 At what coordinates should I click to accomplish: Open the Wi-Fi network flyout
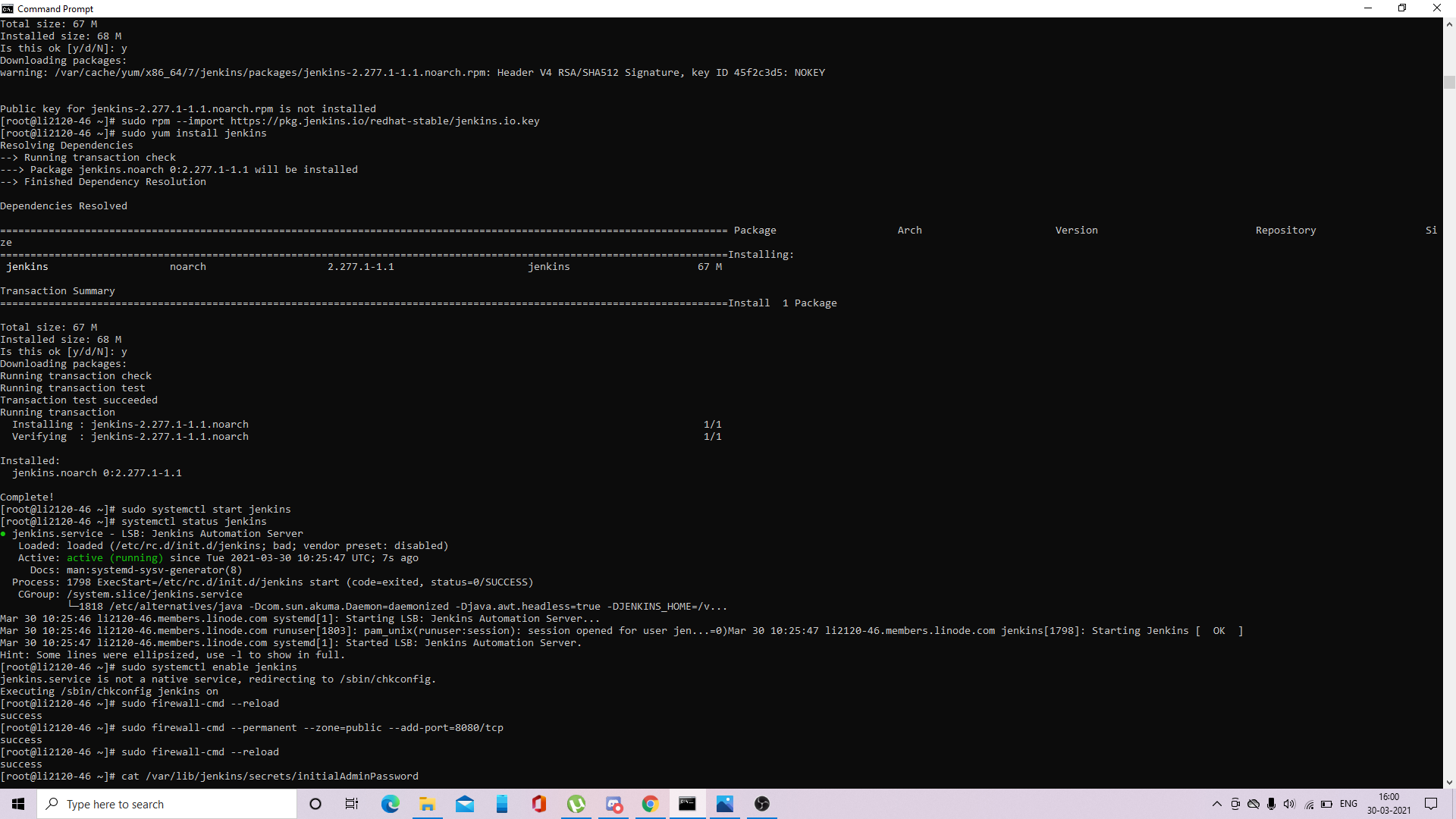pyautogui.click(x=1309, y=804)
